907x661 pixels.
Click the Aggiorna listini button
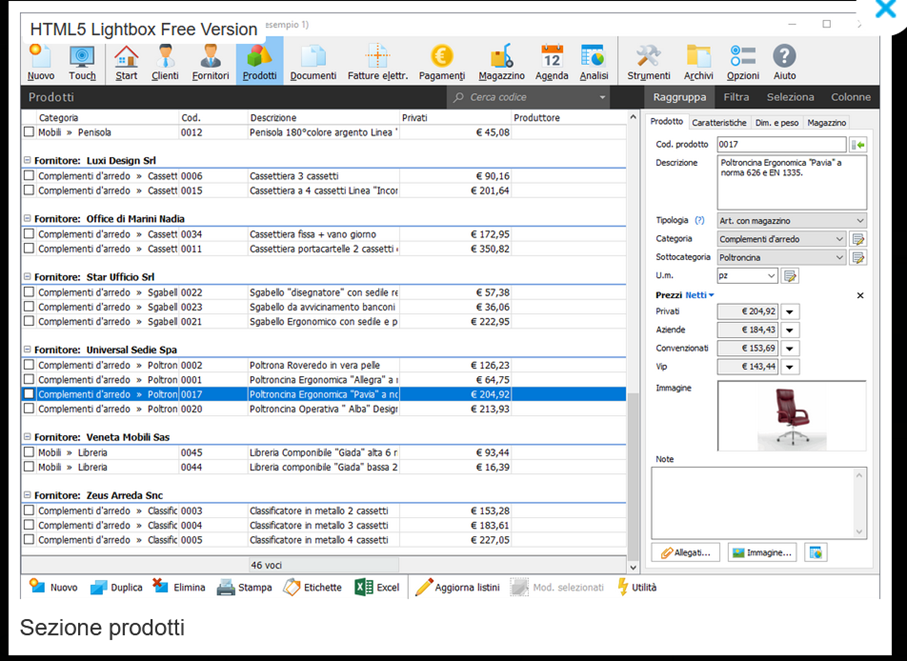coord(461,587)
